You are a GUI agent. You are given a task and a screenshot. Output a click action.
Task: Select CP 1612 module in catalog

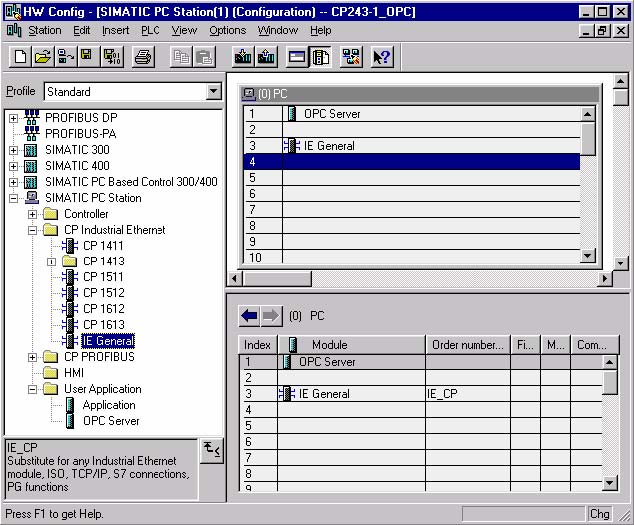tap(104, 309)
